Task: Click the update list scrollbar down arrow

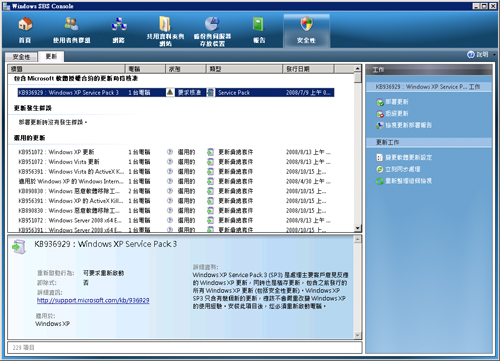Action: point(357,228)
